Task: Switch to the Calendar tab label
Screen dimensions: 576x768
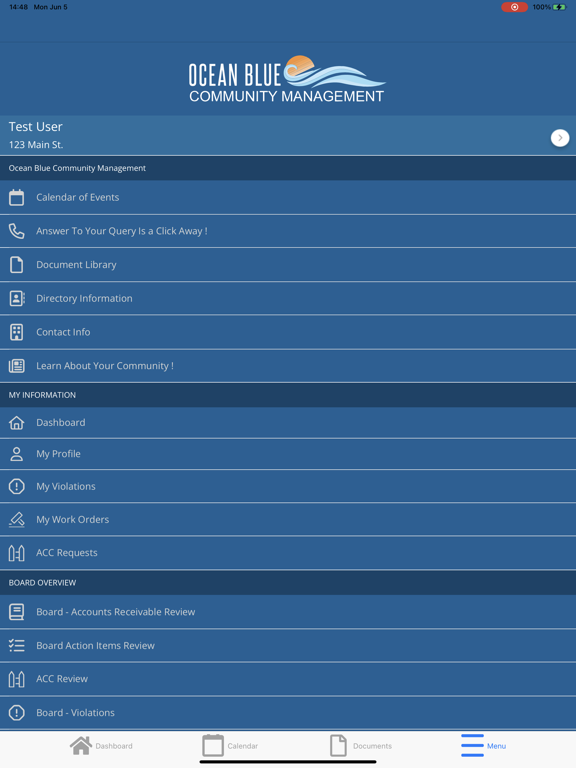Action: coord(242,746)
